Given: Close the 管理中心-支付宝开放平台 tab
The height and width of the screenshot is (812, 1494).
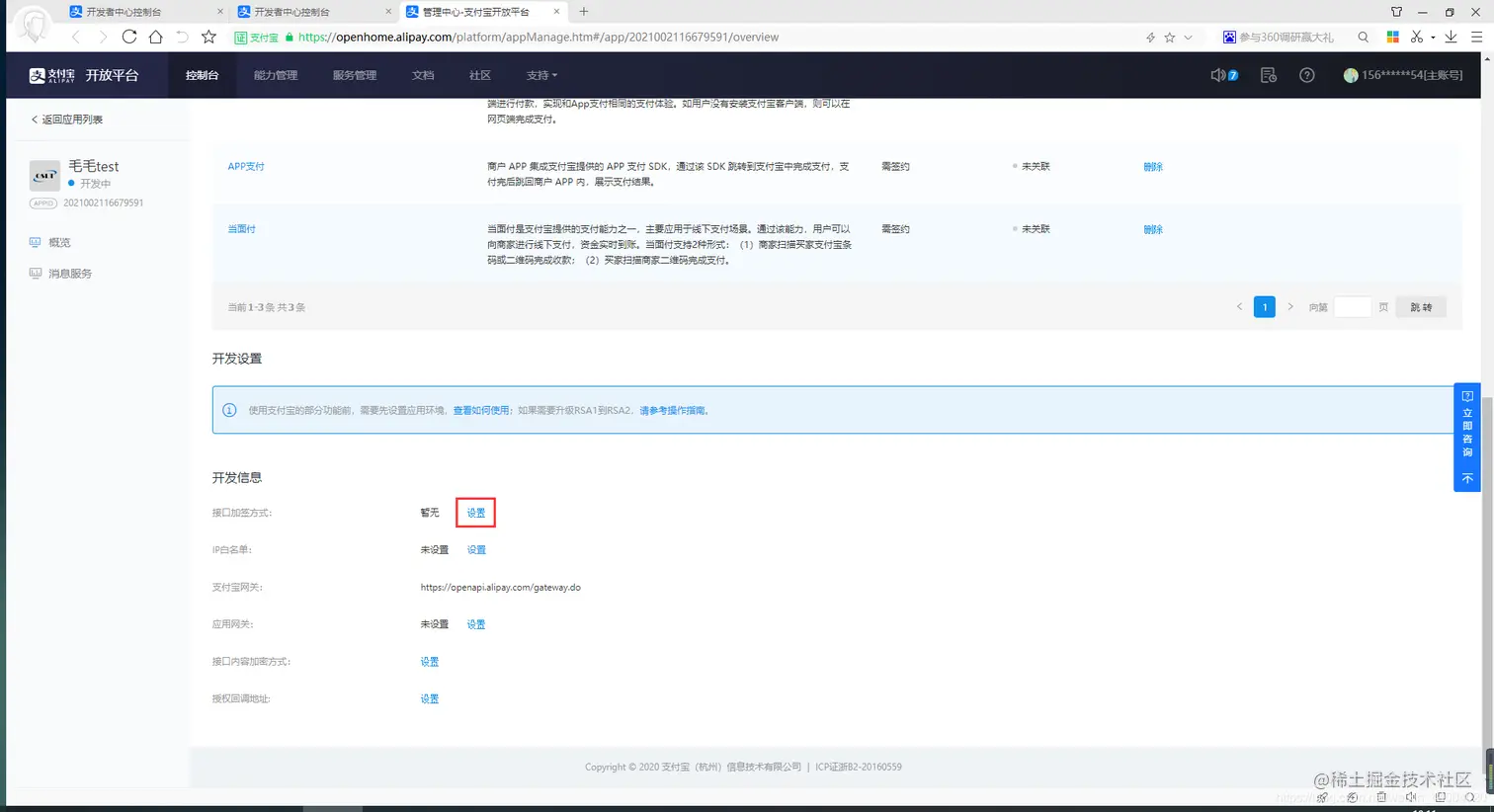Looking at the screenshot, I should 556,12.
